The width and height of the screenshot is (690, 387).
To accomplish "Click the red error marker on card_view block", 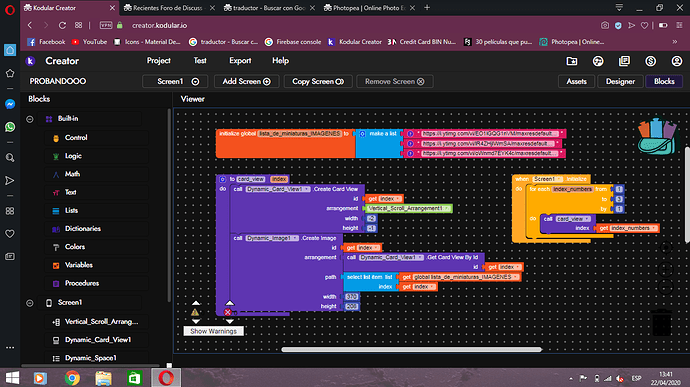I will pyautogui.click(x=228, y=312).
